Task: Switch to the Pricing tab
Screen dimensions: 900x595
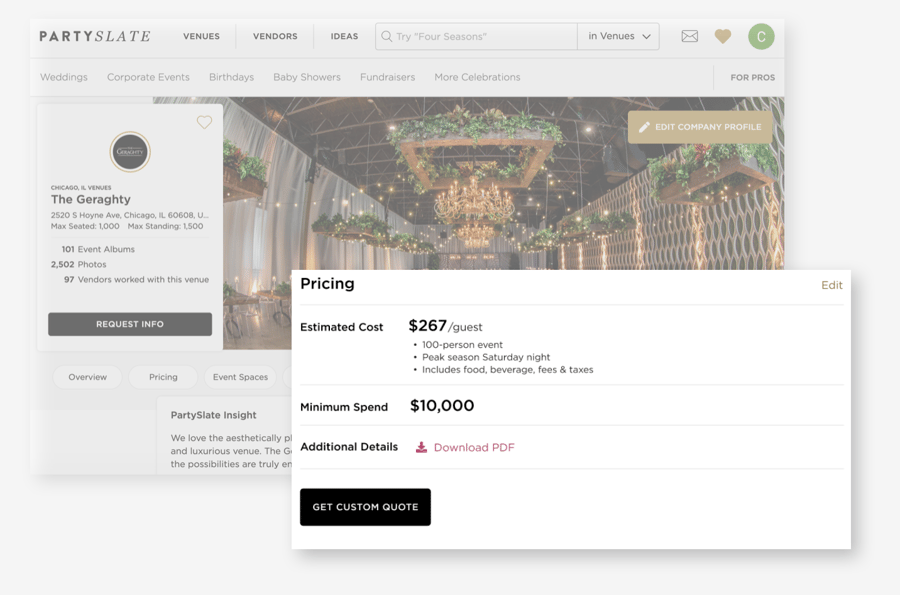Action: coord(162,377)
